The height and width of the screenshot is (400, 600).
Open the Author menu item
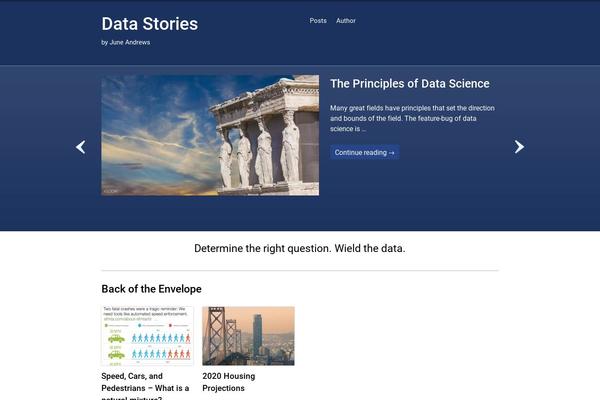coord(346,21)
